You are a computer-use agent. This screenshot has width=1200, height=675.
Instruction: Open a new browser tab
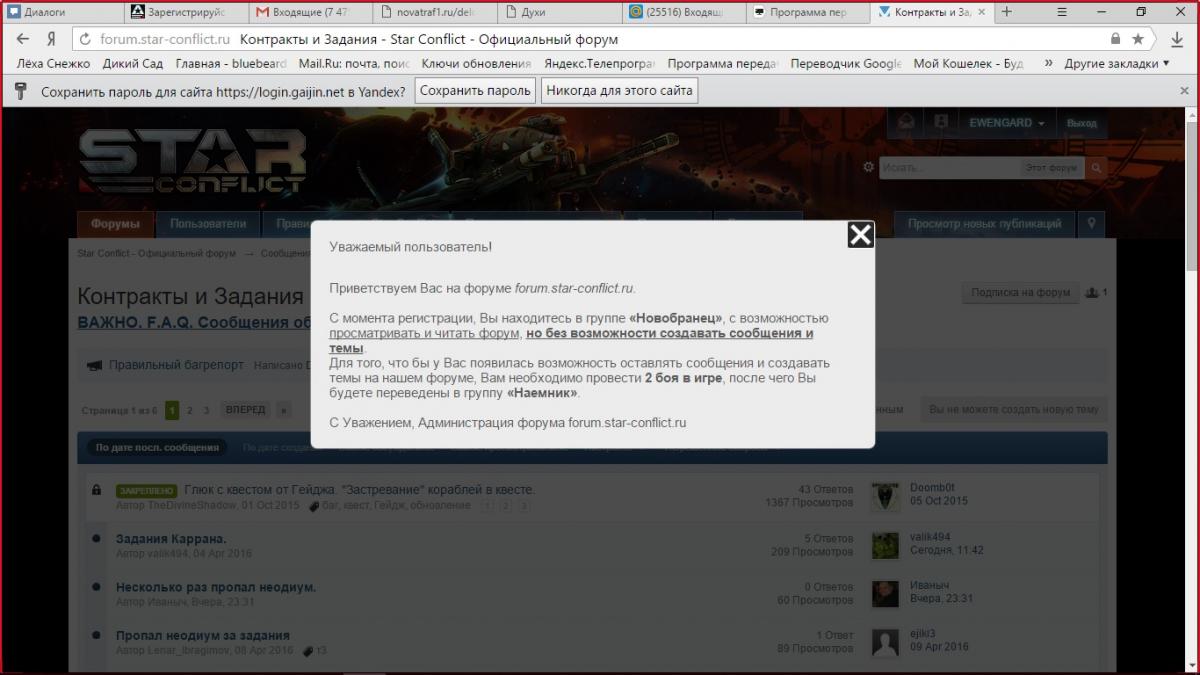(1006, 12)
